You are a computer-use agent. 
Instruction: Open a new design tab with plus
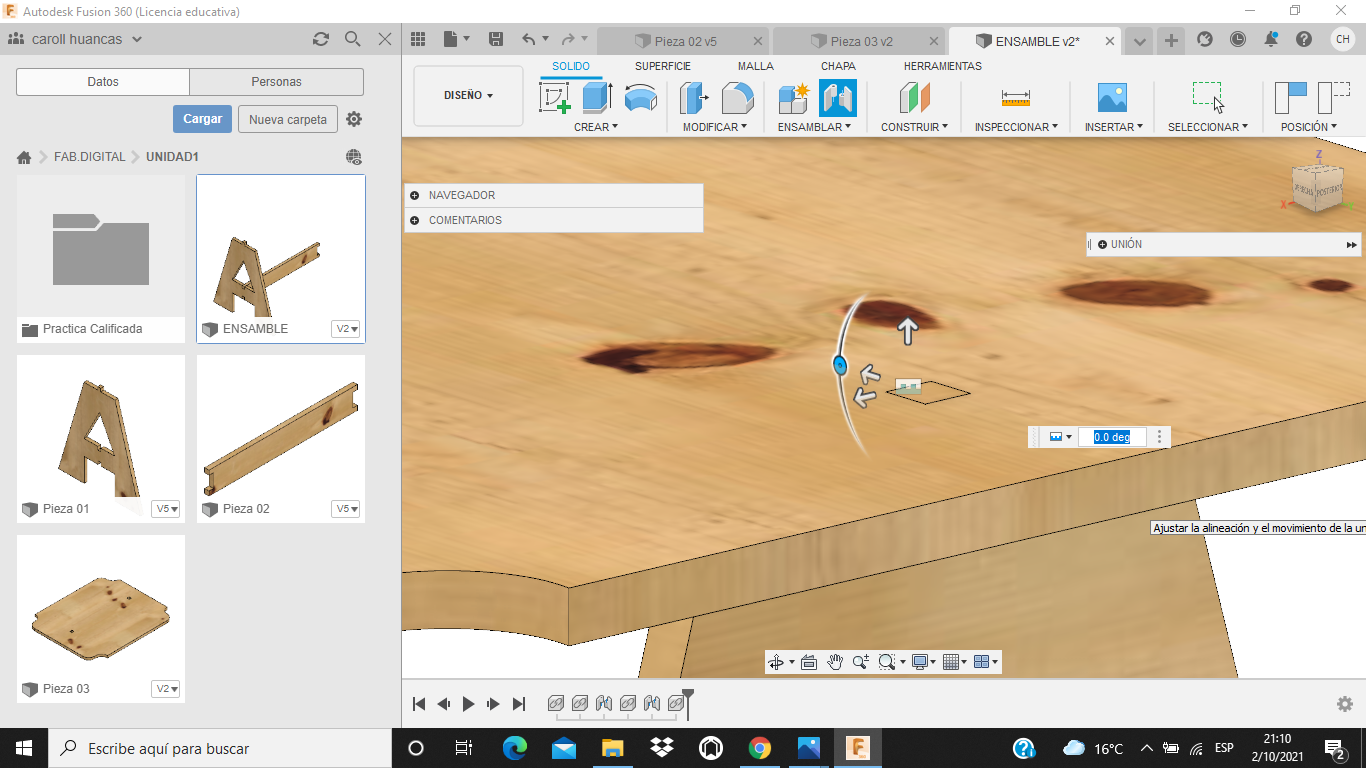click(x=1171, y=41)
